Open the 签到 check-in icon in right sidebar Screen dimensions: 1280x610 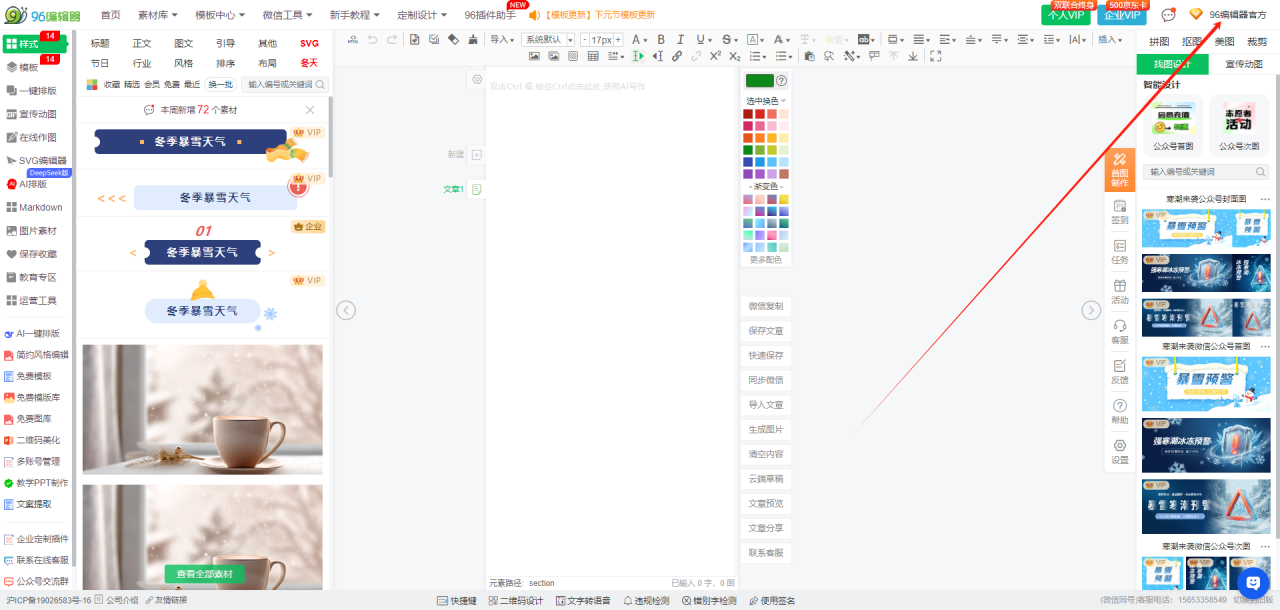click(x=1119, y=211)
